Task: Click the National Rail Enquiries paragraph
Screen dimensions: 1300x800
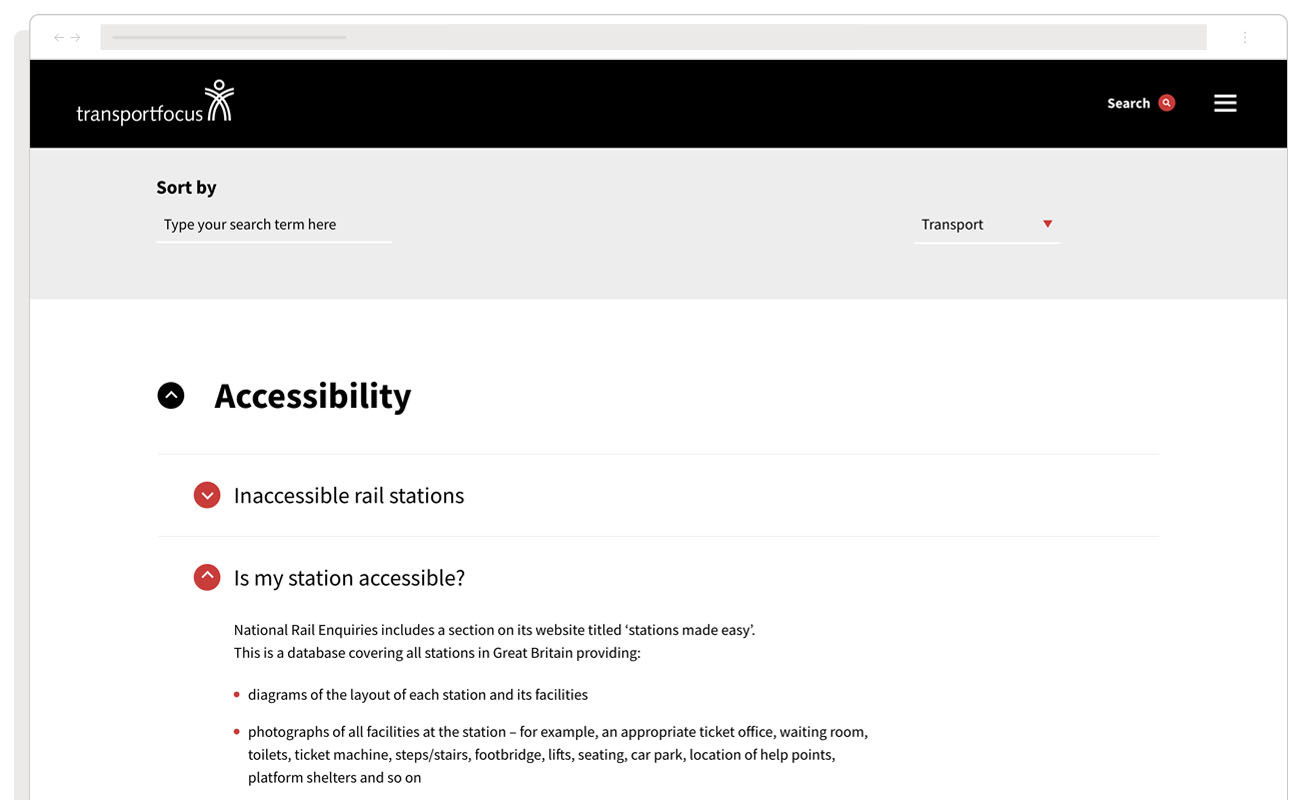Action: [494, 642]
